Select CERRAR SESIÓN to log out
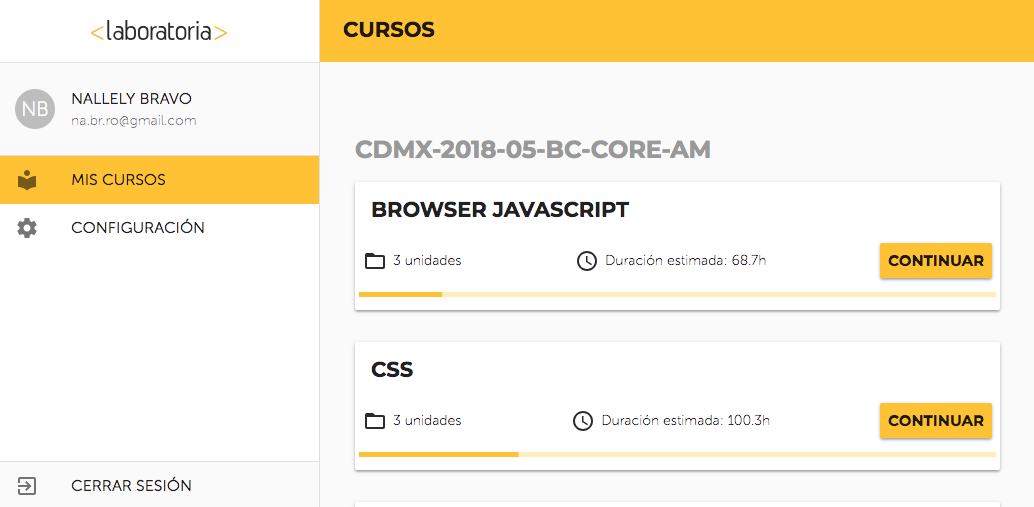Screen dimensions: 1034x507 (x=160, y=486)
